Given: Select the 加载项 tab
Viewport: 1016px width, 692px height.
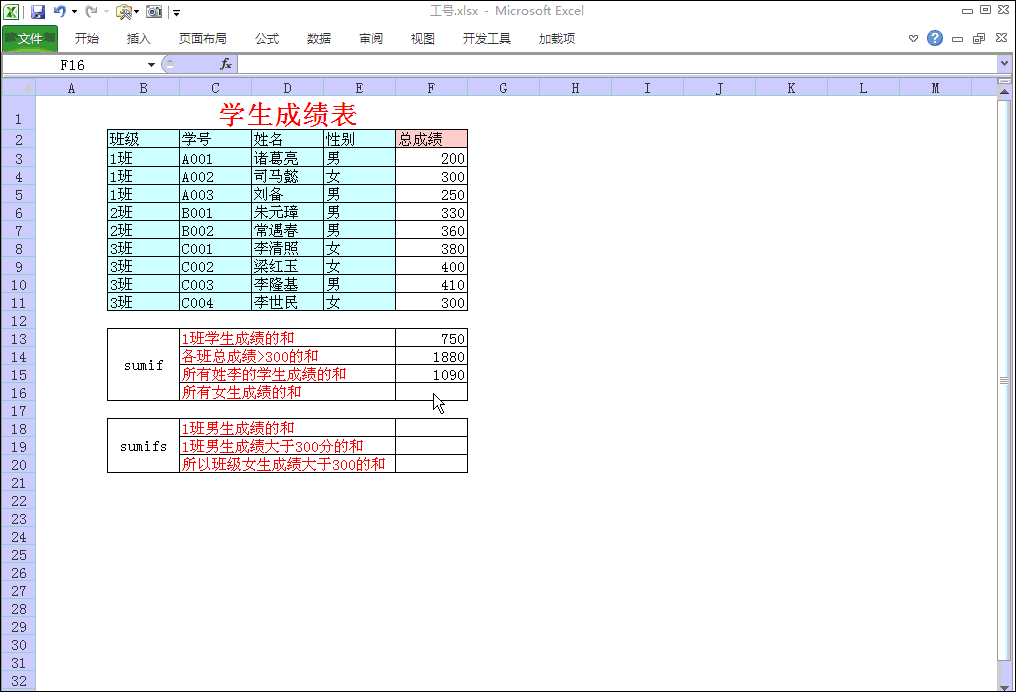Looking at the screenshot, I should (x=557, y=38).
